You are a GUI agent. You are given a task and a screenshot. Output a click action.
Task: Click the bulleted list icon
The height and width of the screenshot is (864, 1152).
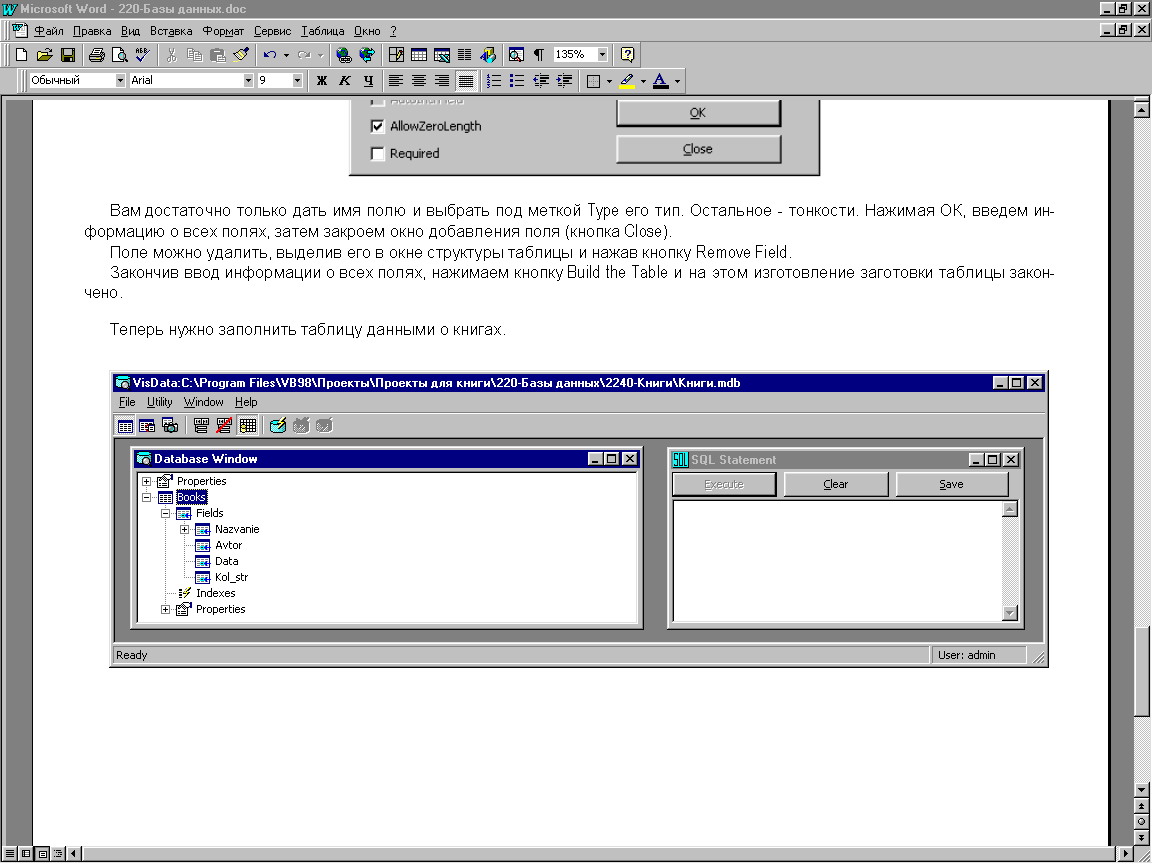click(517, 81)
